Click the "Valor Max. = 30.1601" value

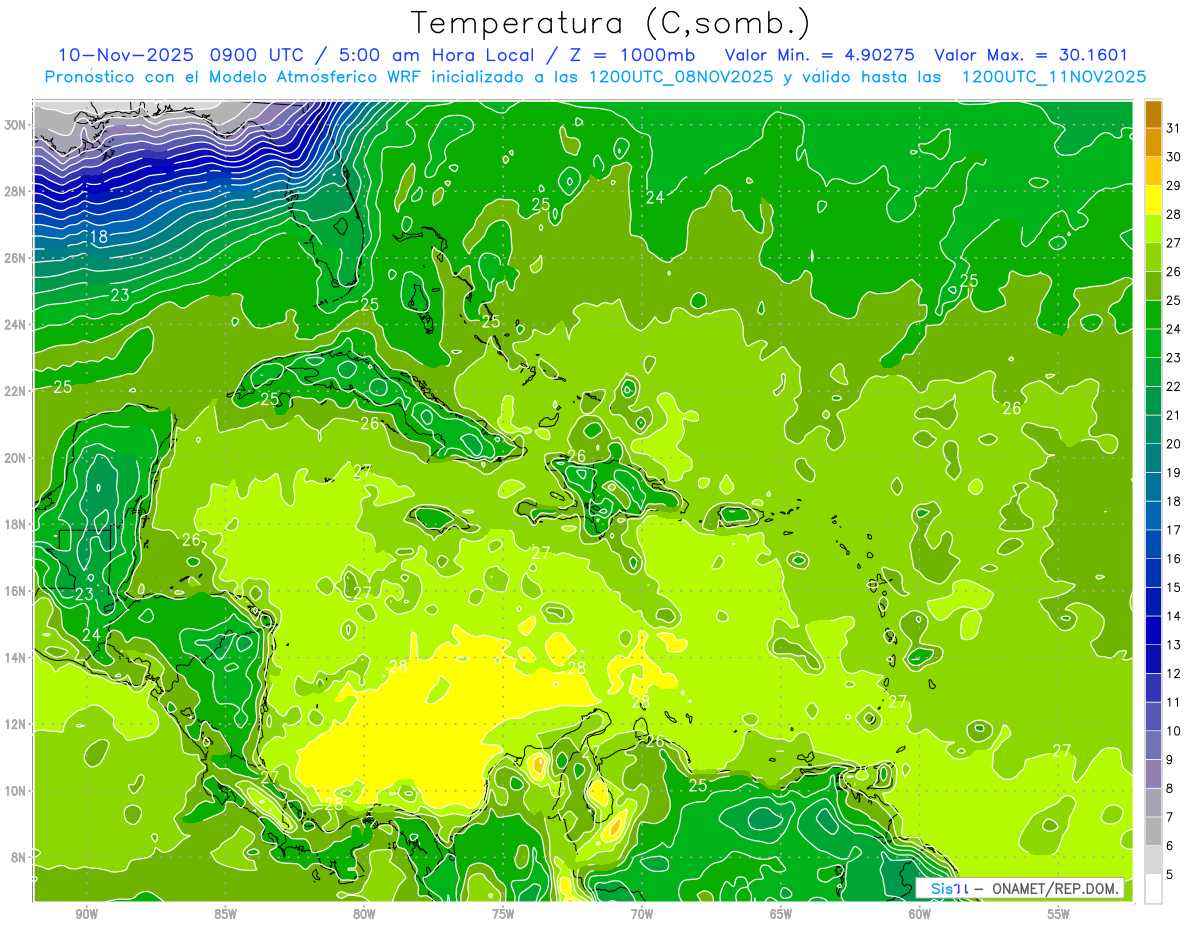coord(1031,55)
